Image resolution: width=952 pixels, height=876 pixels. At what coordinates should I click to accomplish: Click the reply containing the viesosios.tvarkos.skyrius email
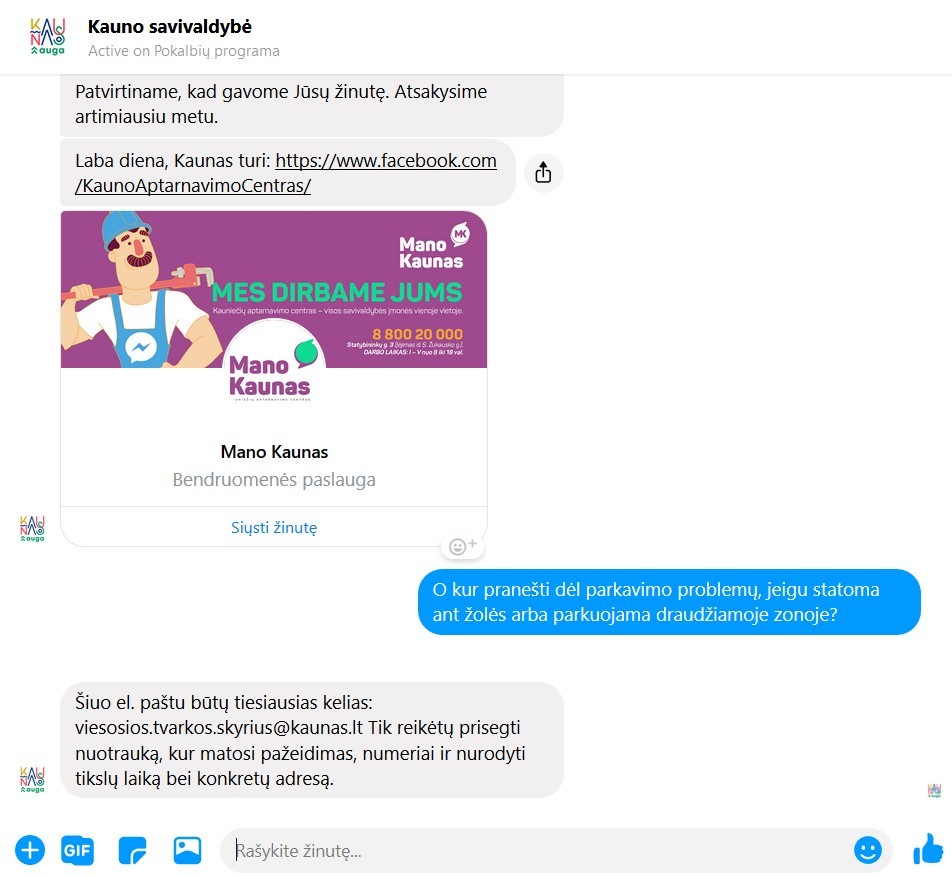311,740
